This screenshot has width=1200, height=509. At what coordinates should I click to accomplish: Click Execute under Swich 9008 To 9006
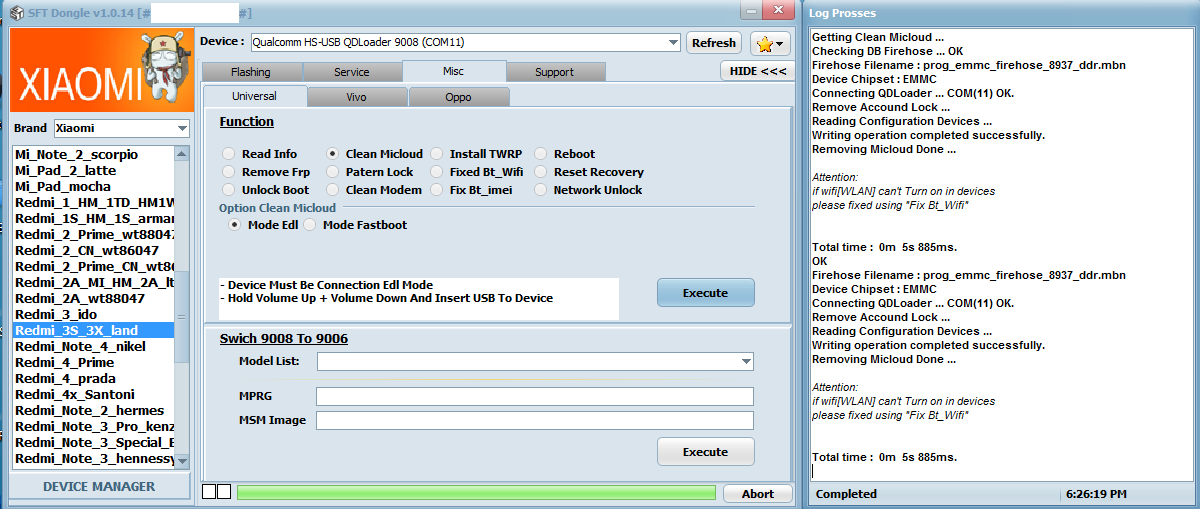pos(705,452)
